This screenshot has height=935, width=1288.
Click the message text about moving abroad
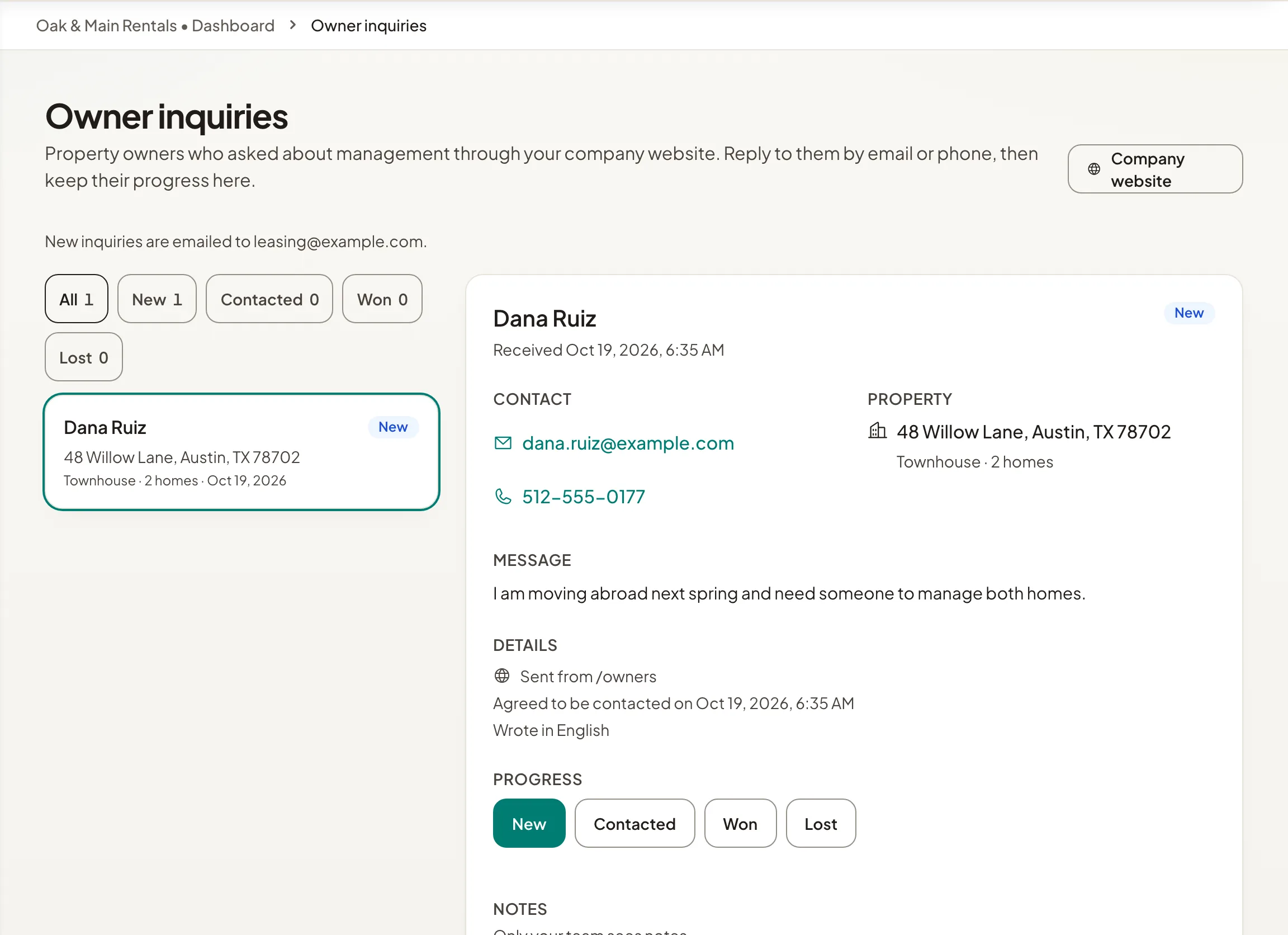click(x=789, y=593)
